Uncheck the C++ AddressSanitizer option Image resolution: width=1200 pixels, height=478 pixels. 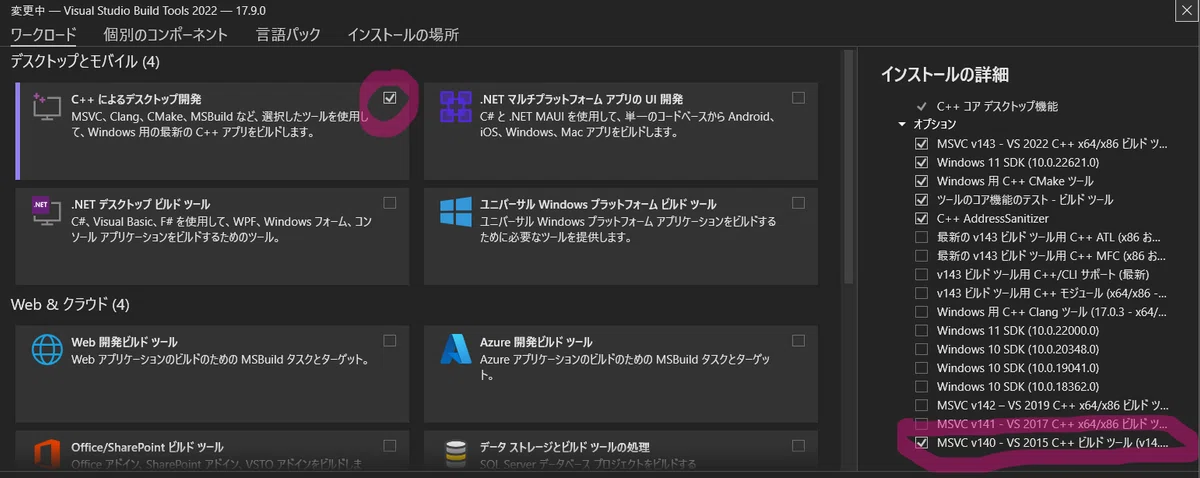pyautogui.click(x=921, y=218)
